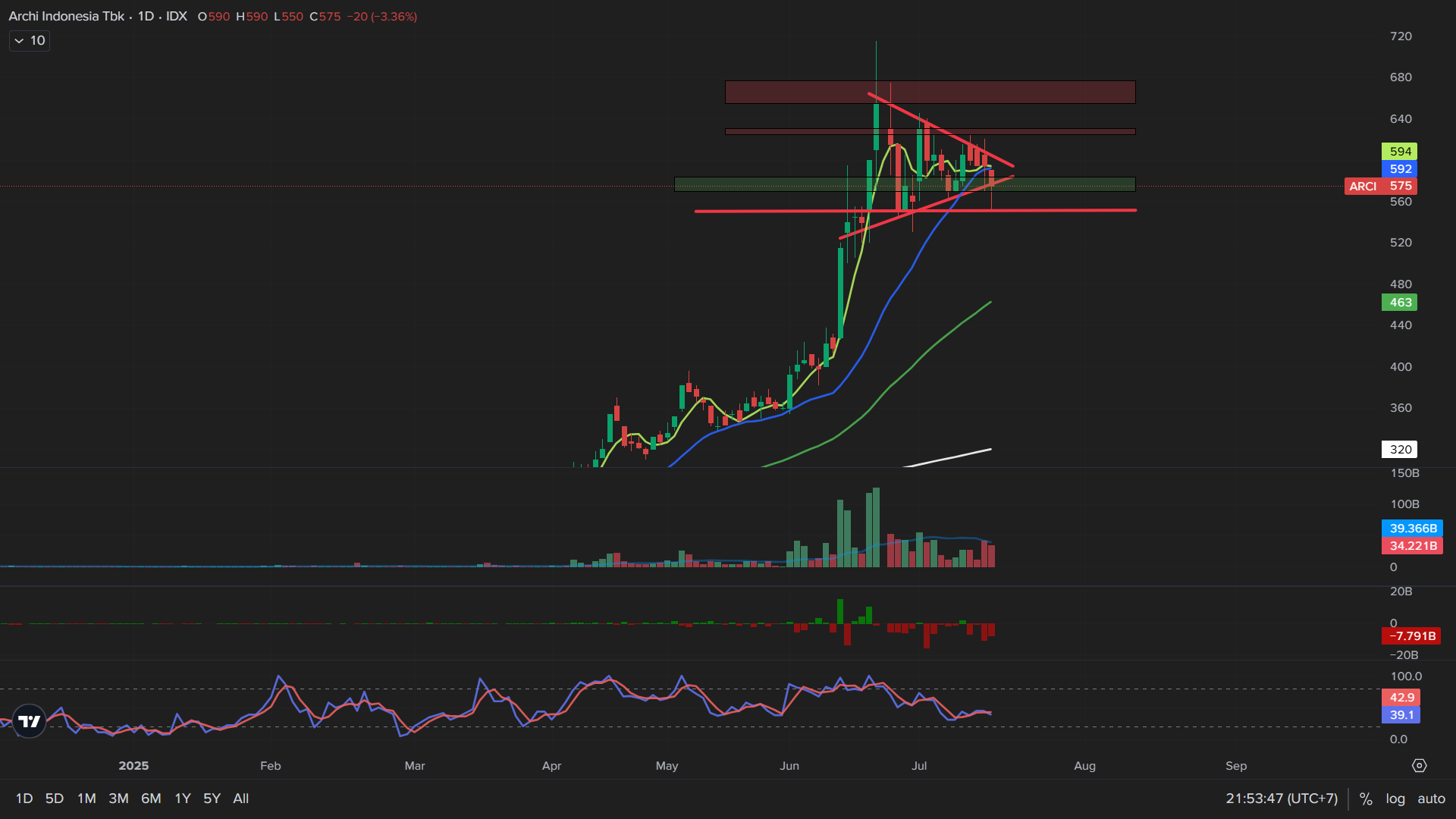Click the -7.791B indicator value label
Image resolution: width=1456 pixels, height=819 pixels.
tap(1411, 636)
